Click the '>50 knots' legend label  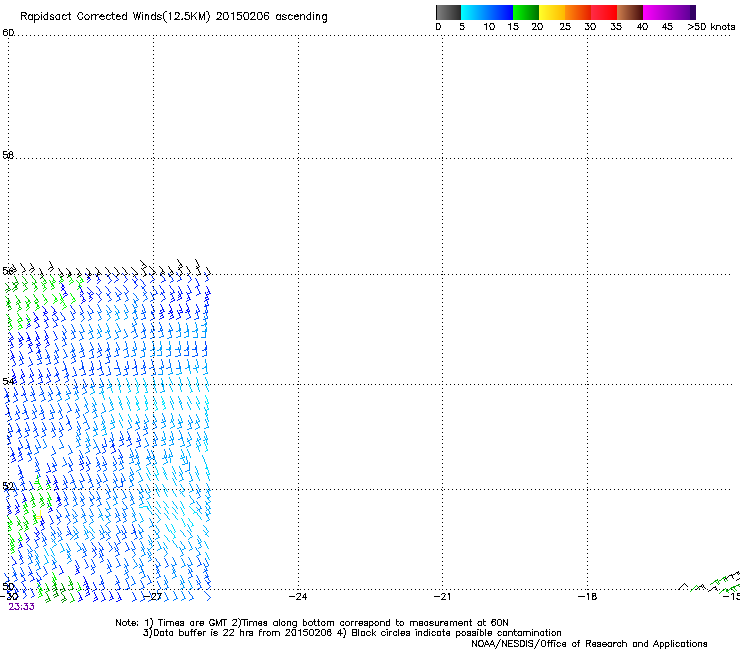tap(711, 27)
